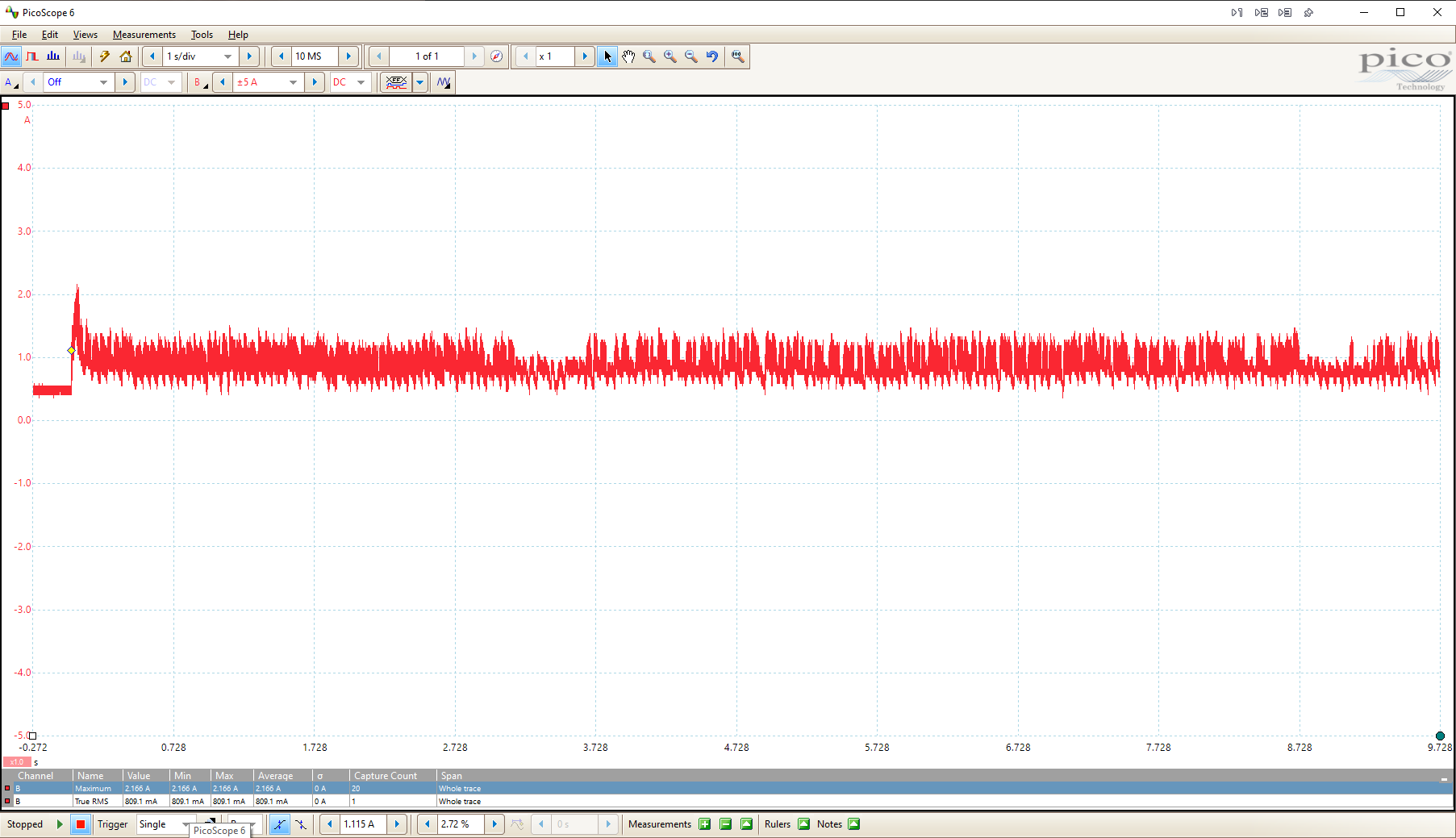This screenshot has width=1456, height=838.
Task: Choose the Zoom Out tool
Action: coord(691,56)
